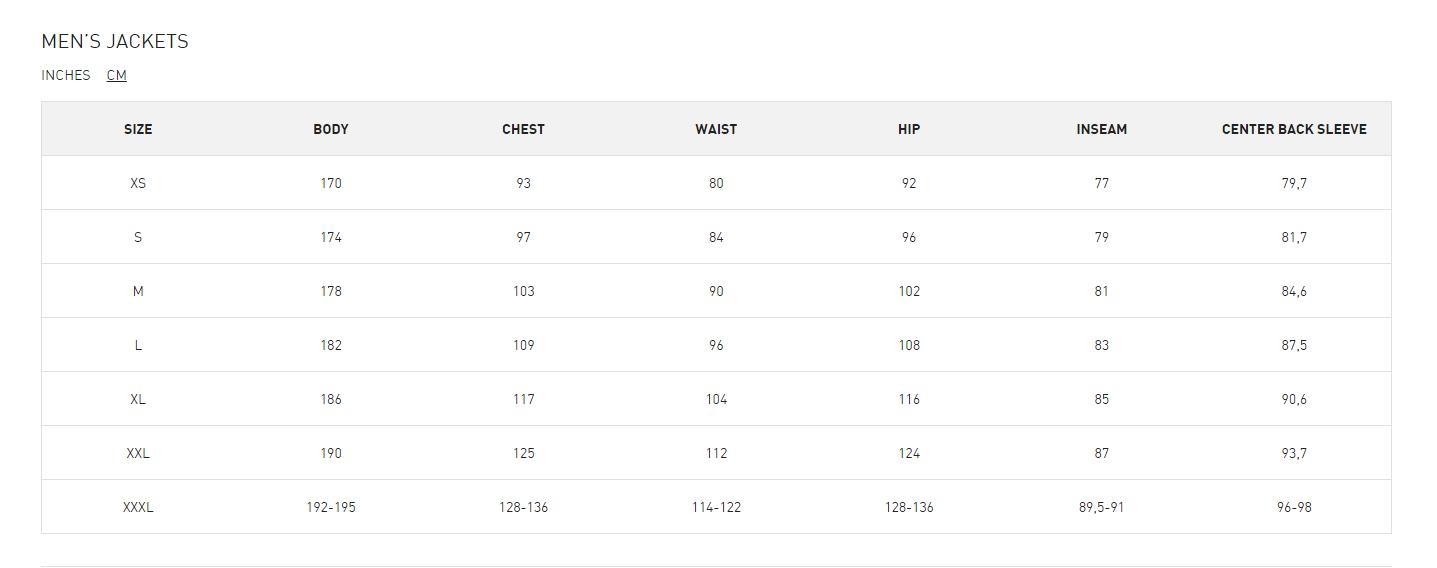Select the M size row label
The image size is (1437, 568).
tap(138, 291)
